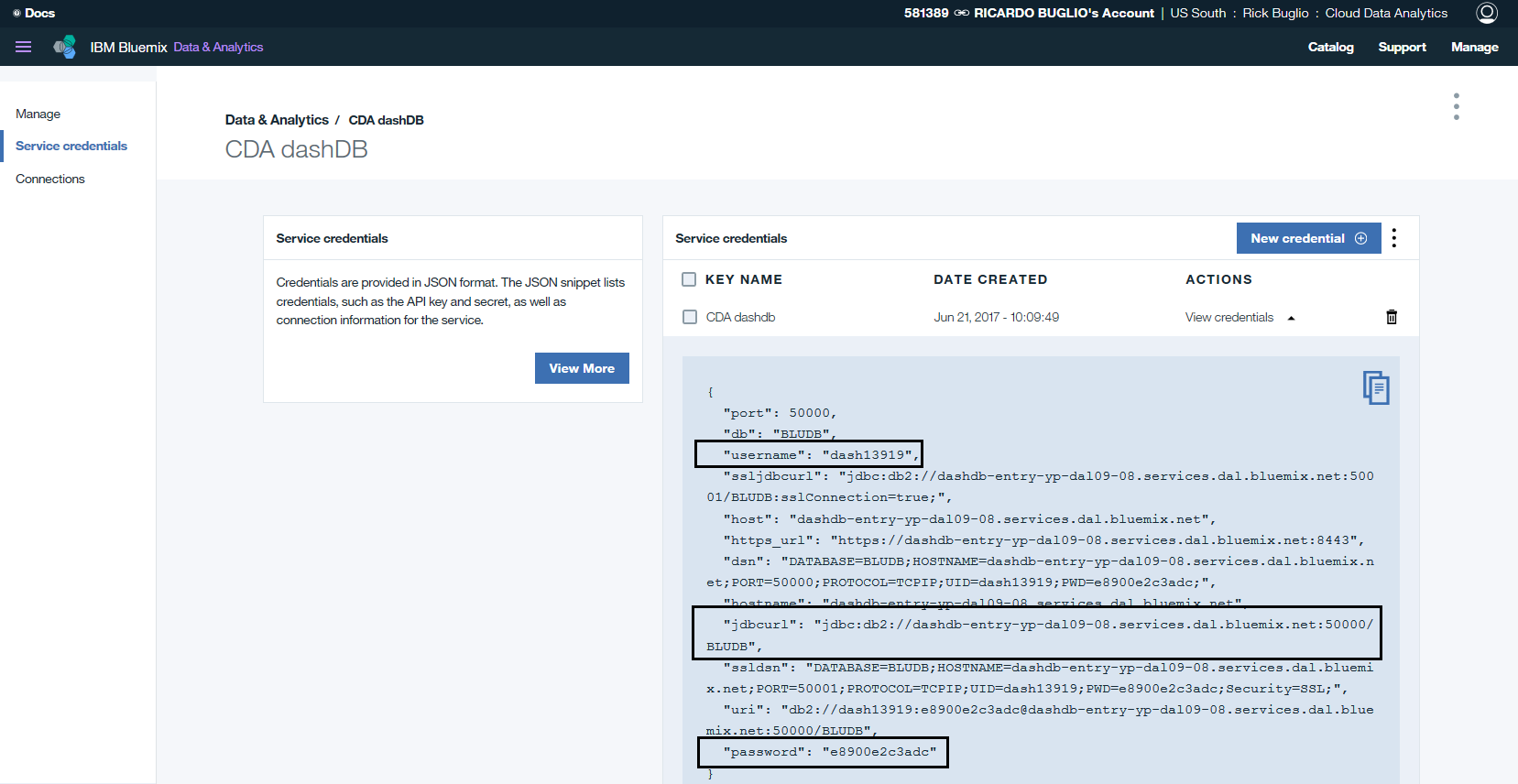Open credentials panel vertical ellipsis menu
Viewport: 1518px width, 784px height.
[1394, 238]
